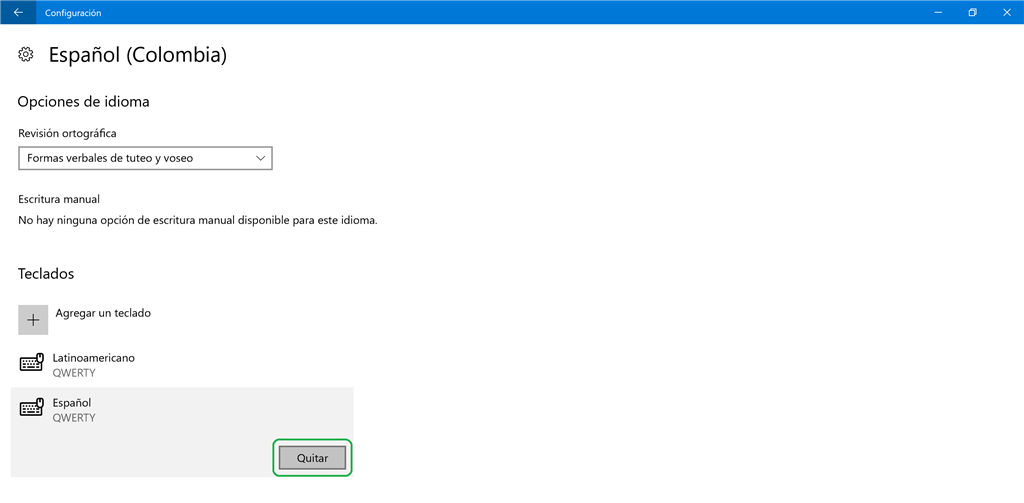Click the Configuración window title
The height and width of the screenshot is (503, 1024).
[73, 13]
